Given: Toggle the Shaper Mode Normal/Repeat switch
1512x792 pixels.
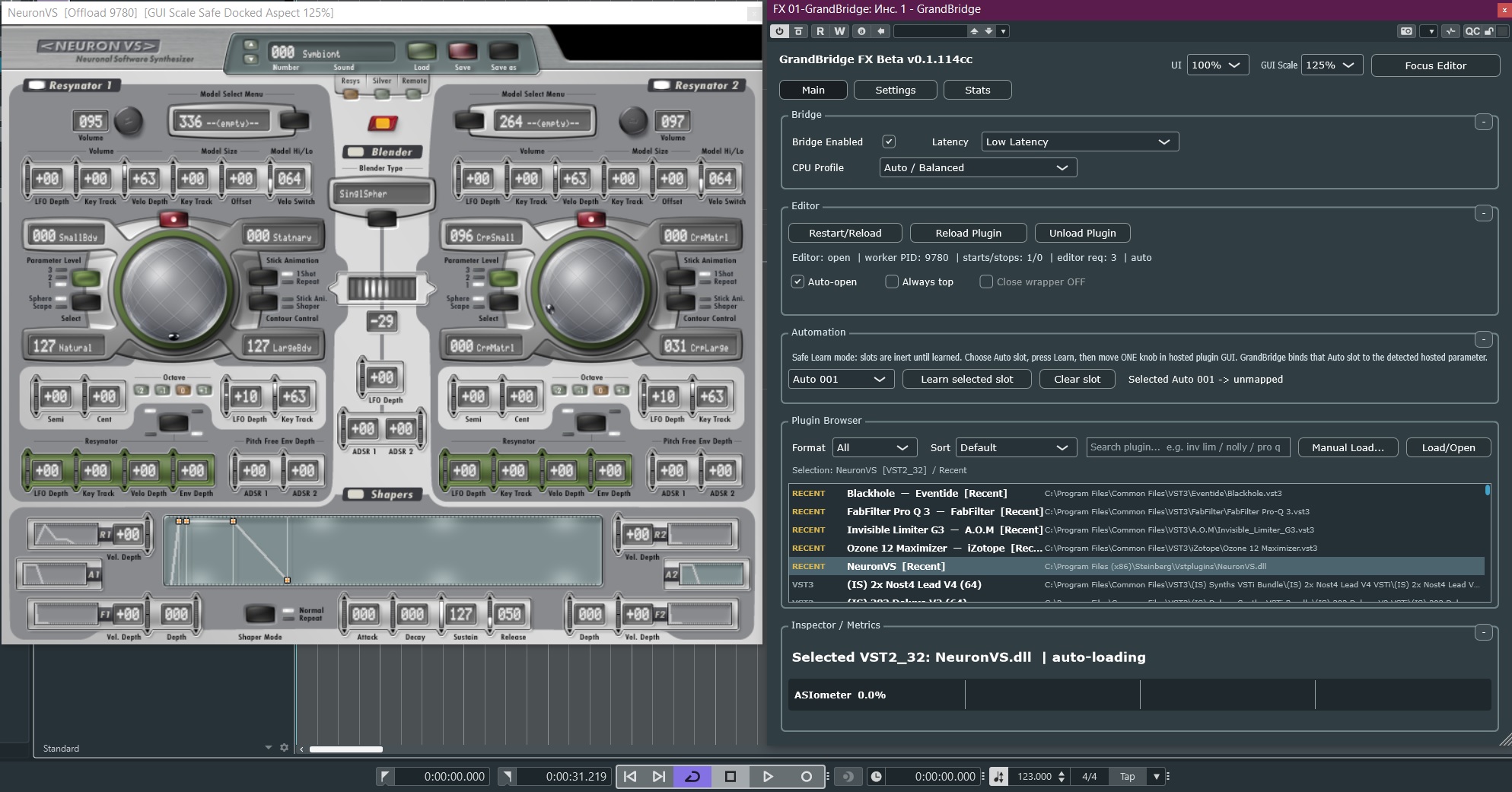Looking at the screenshot, I should pyautogui.click(x=259, y=613).
